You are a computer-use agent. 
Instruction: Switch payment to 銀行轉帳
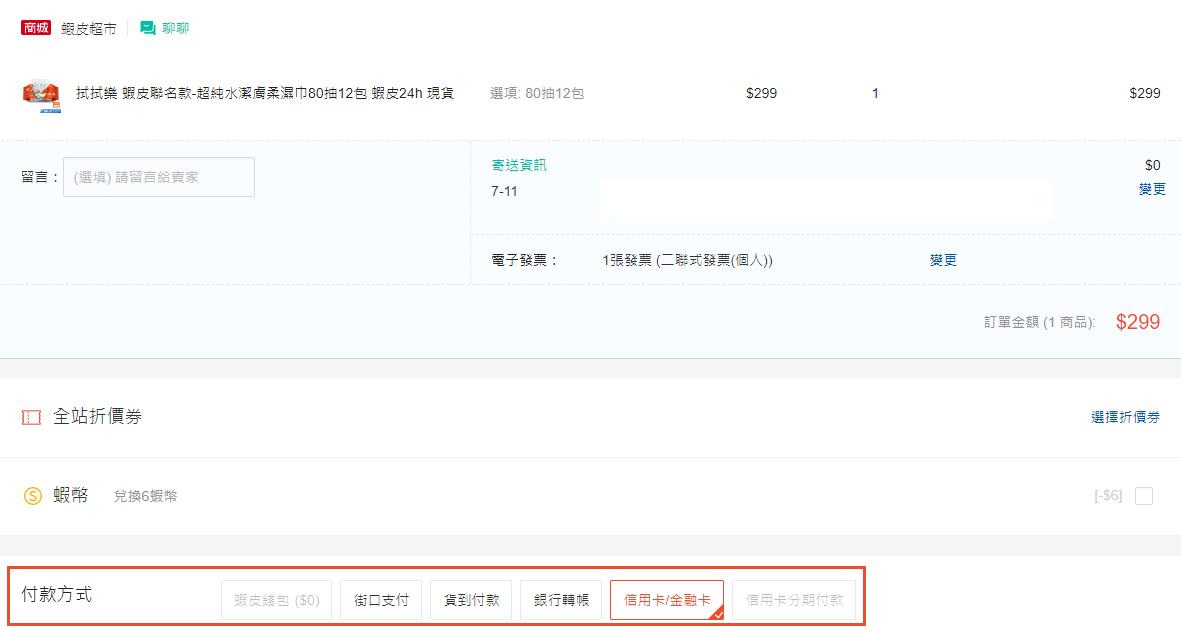point(561,599)
